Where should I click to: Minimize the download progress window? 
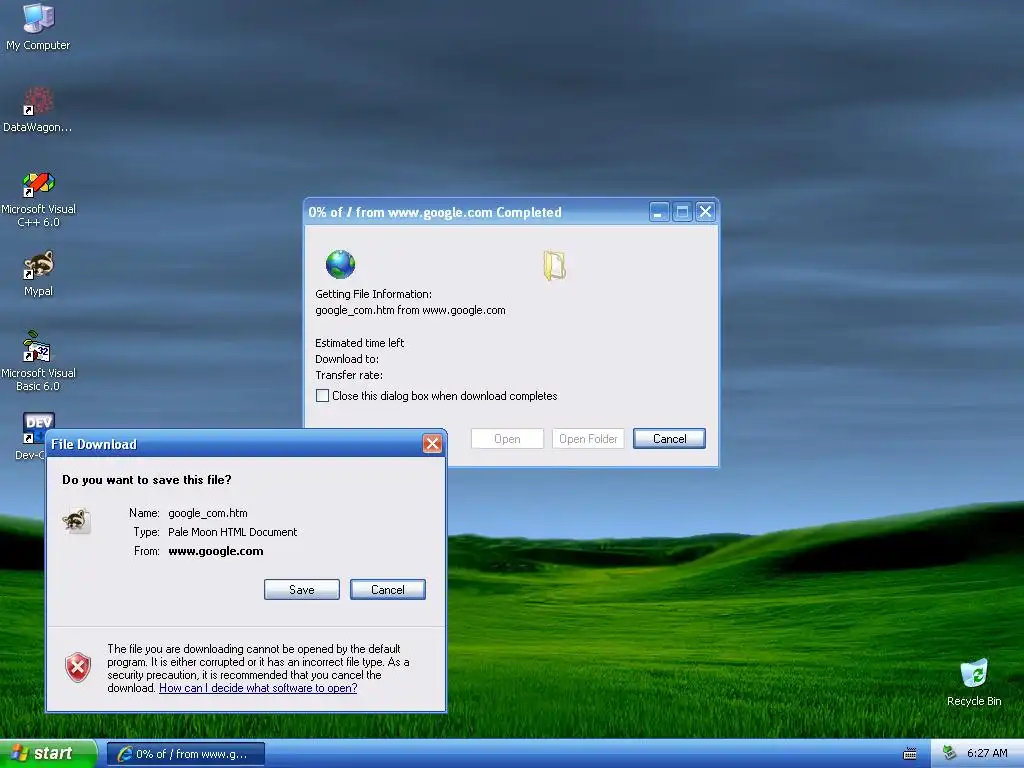coord(659,212)
